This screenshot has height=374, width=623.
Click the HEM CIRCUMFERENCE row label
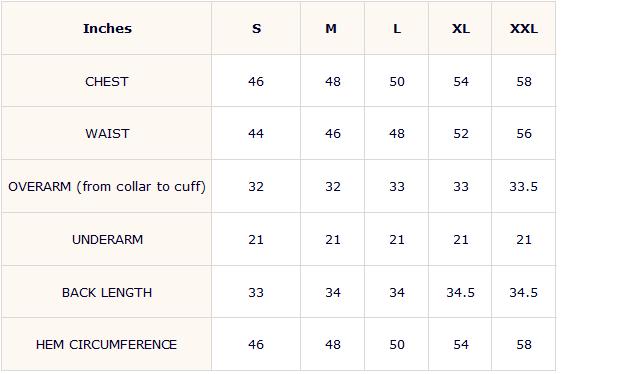(x=106, y=345)
